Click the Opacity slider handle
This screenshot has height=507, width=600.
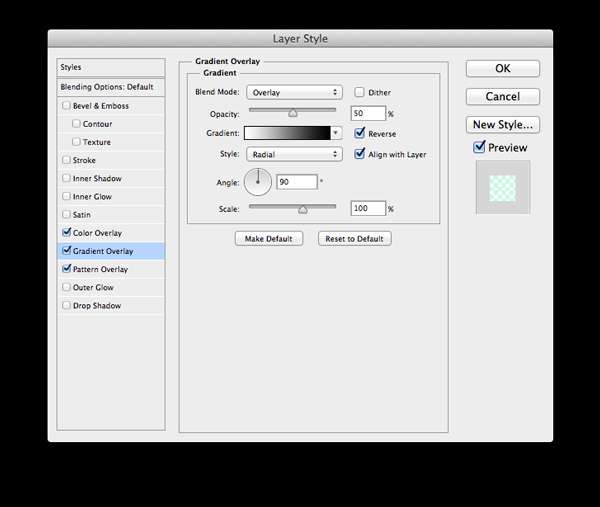pos(293,113)
